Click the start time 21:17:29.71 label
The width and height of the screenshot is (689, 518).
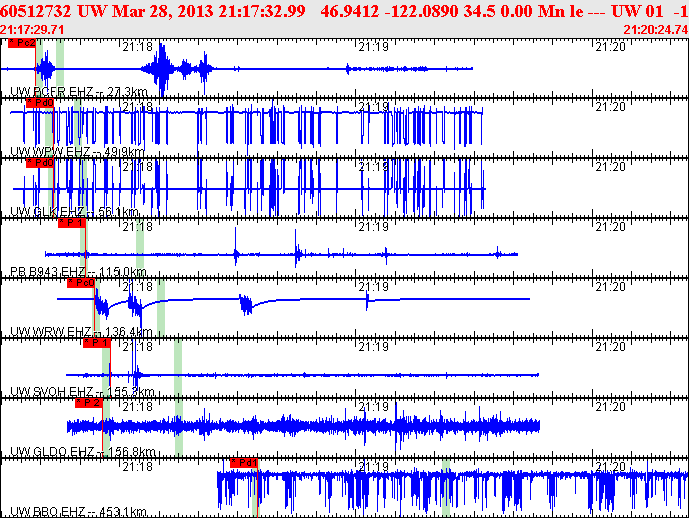[33, 30]
